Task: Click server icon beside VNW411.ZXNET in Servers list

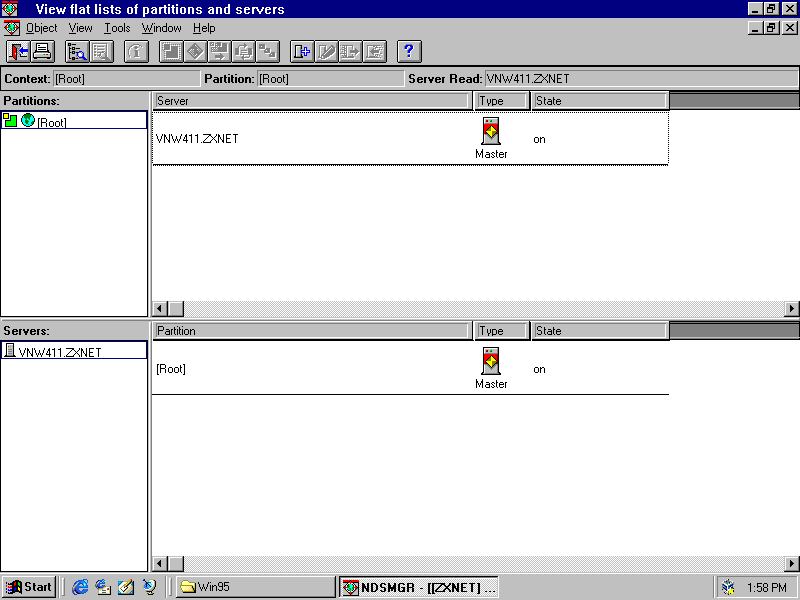Action: tap(9, 350)
